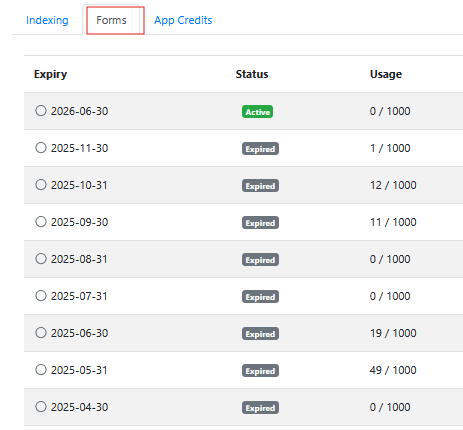Click the Usage column header
The width and height of the screenshot is (463, 430).
click(386, 74)
